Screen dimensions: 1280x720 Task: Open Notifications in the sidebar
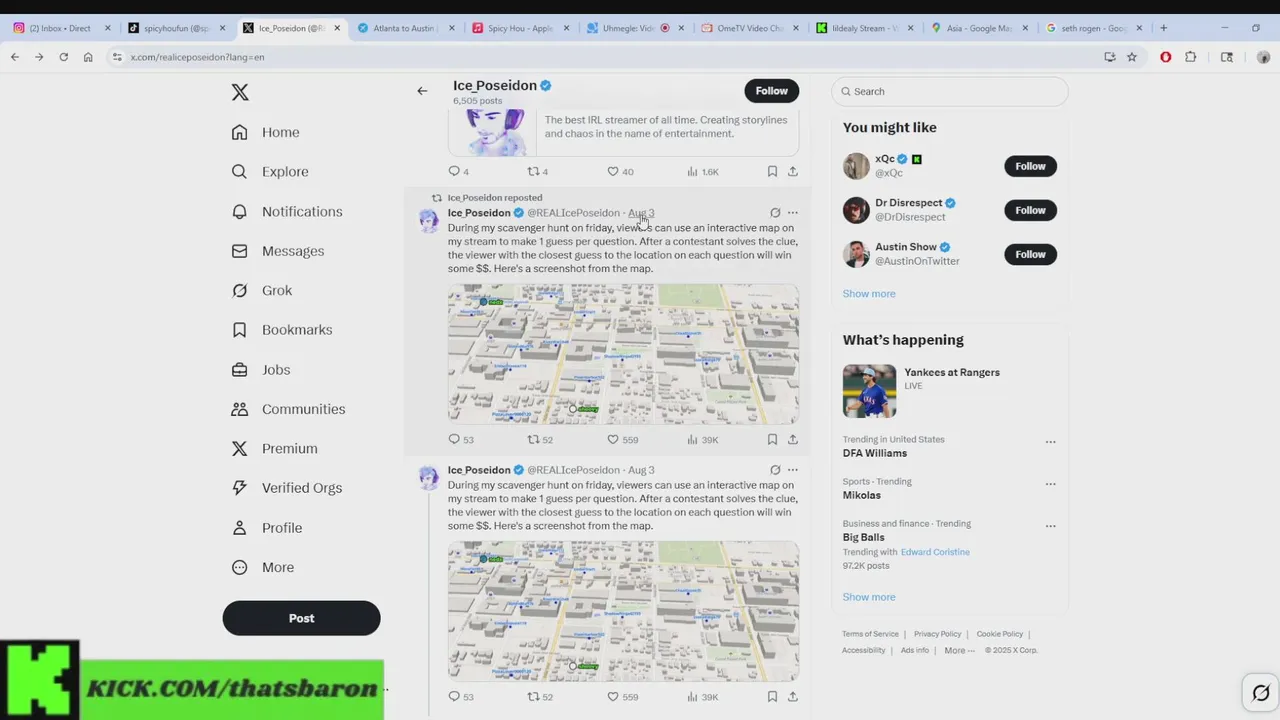tap(287, 211)
